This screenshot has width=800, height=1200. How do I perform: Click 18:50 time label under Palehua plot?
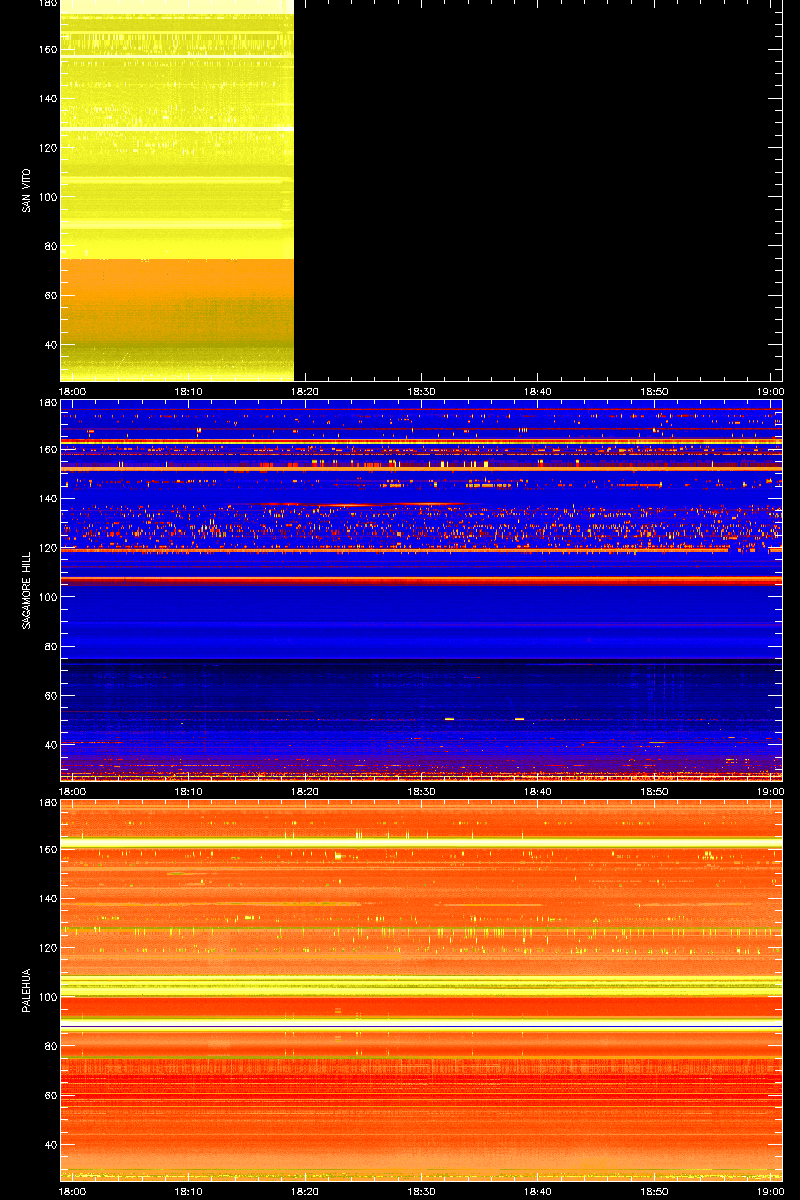655,1191
